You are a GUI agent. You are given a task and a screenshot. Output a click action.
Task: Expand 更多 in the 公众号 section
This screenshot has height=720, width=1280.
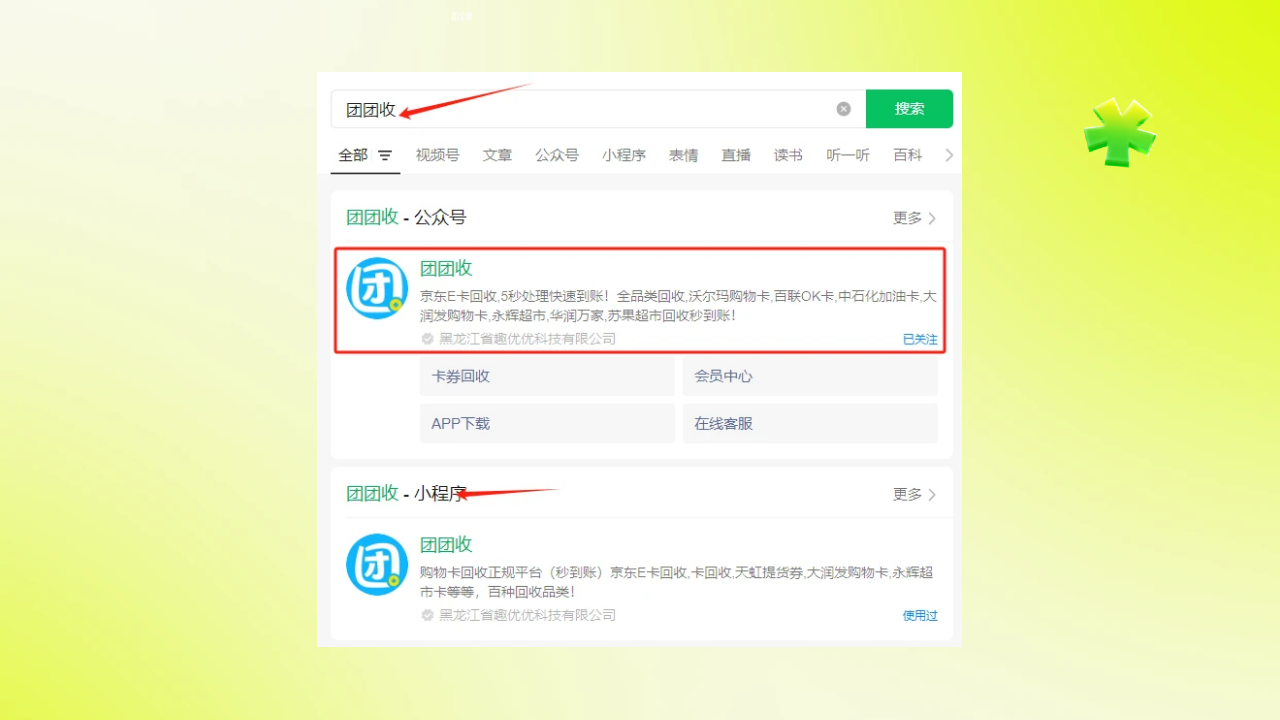click(x=915, y=218)
